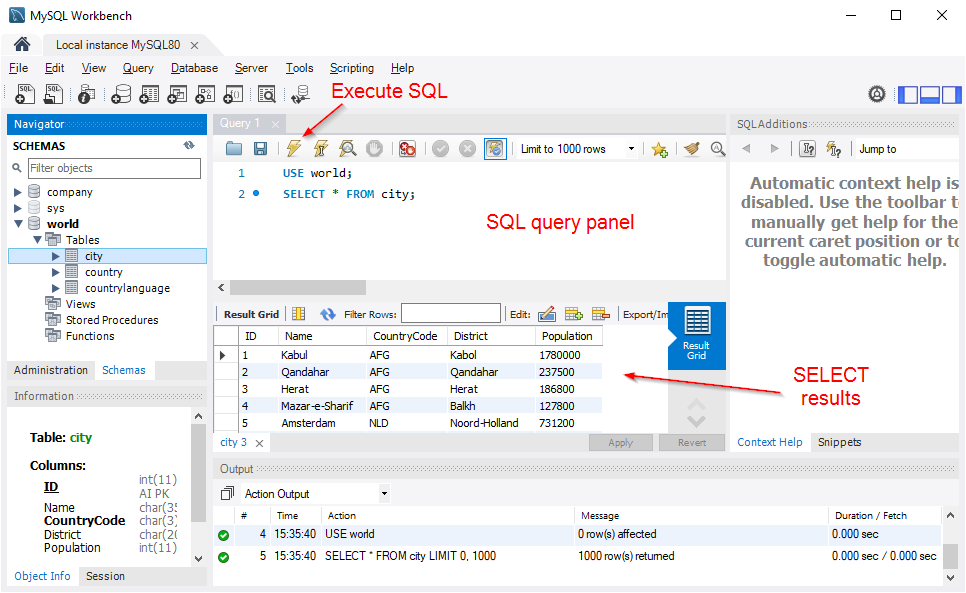Refresh result grid data icon
Screen dimensions: 966x593
coord(328,314)
